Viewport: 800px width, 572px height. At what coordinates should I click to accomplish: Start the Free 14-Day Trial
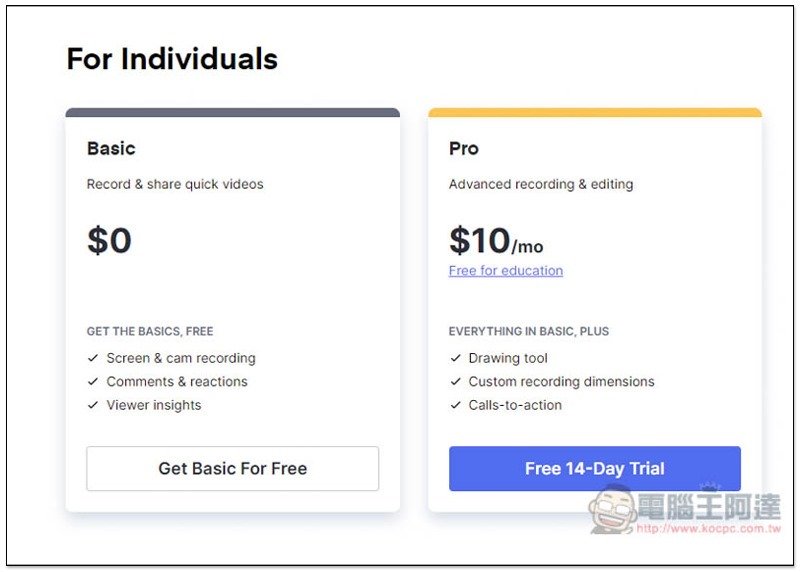(x=594, y=469)
